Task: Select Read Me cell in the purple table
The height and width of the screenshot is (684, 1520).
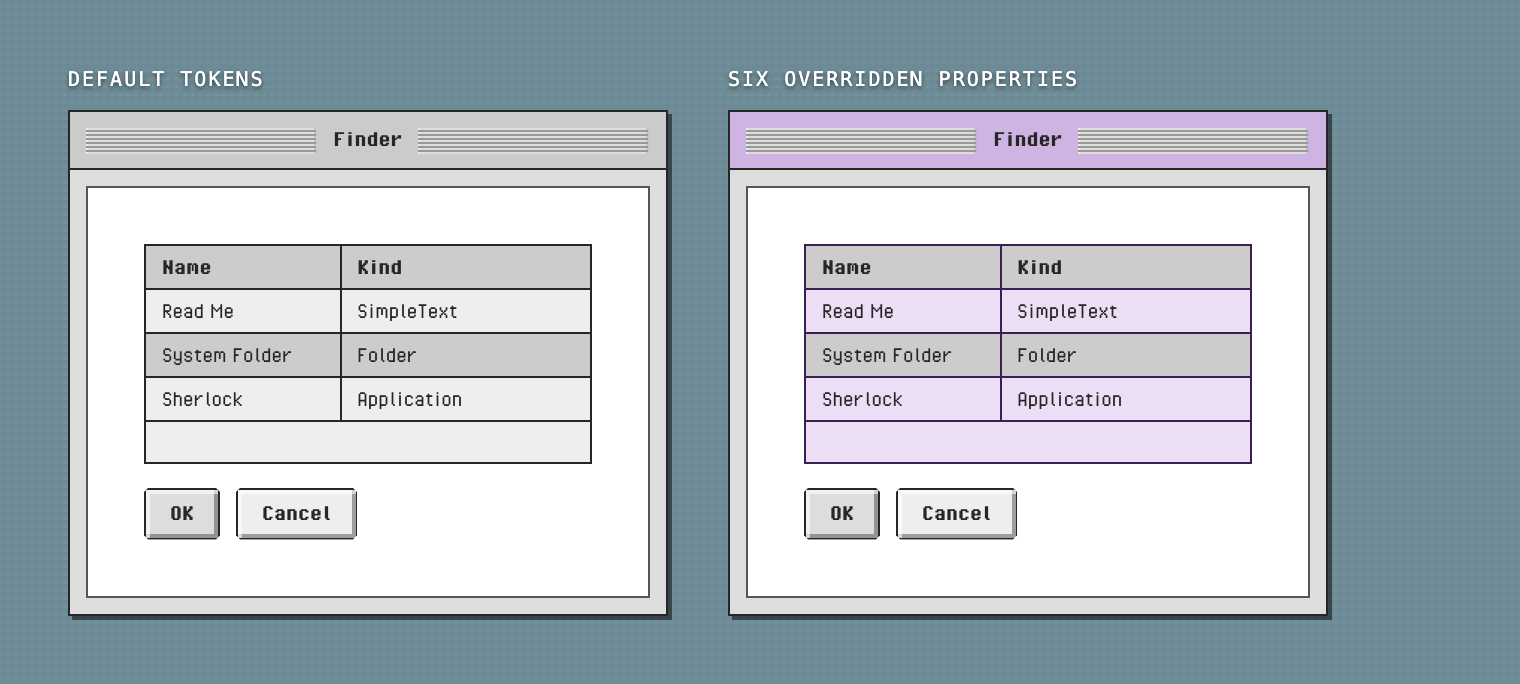Action: click(x=903, y=311)
